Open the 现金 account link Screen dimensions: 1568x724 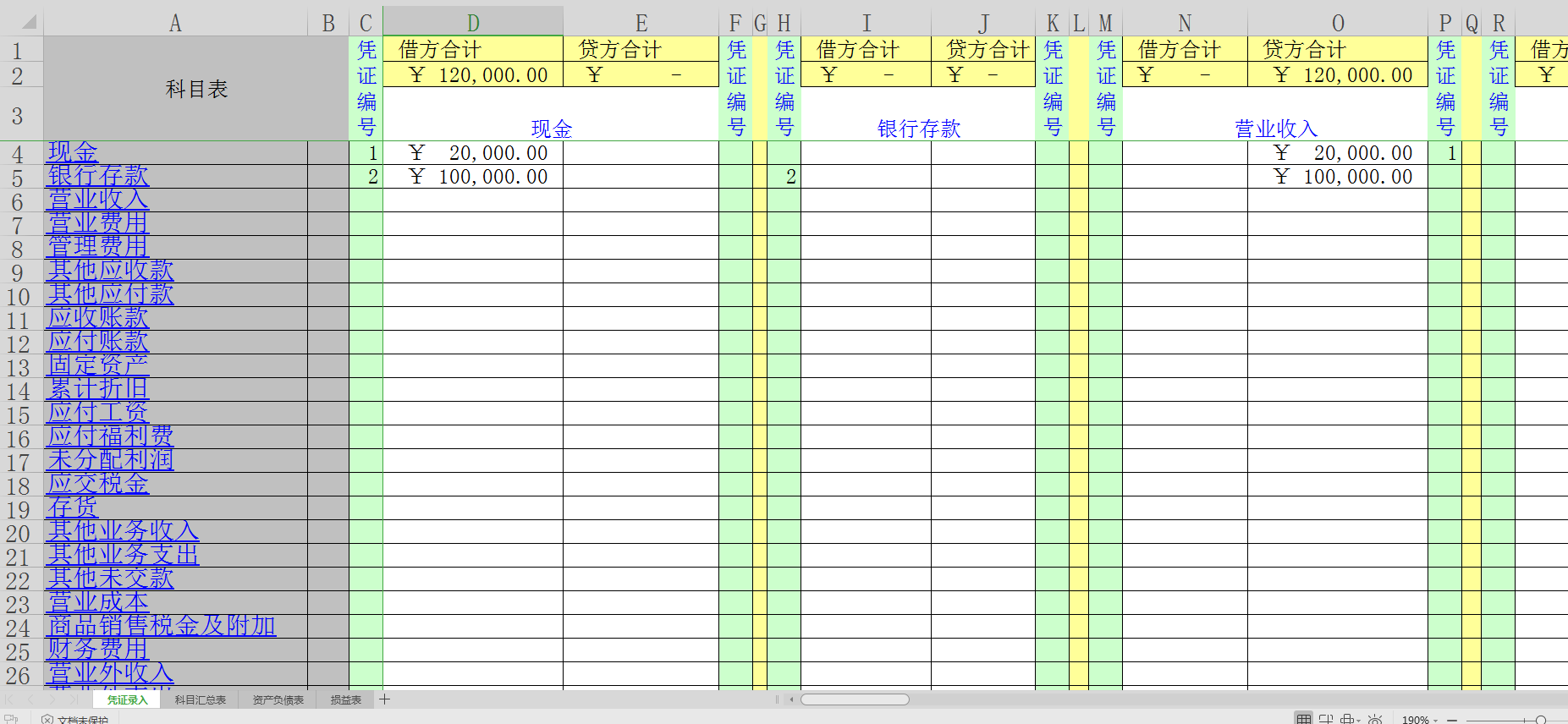(x=73, y=152)
